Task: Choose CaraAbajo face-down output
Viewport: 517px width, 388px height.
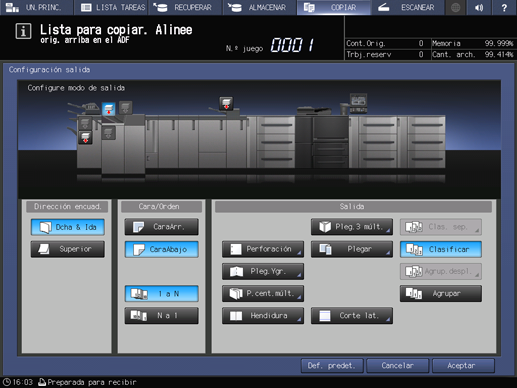Action: (x=162, y=249)
